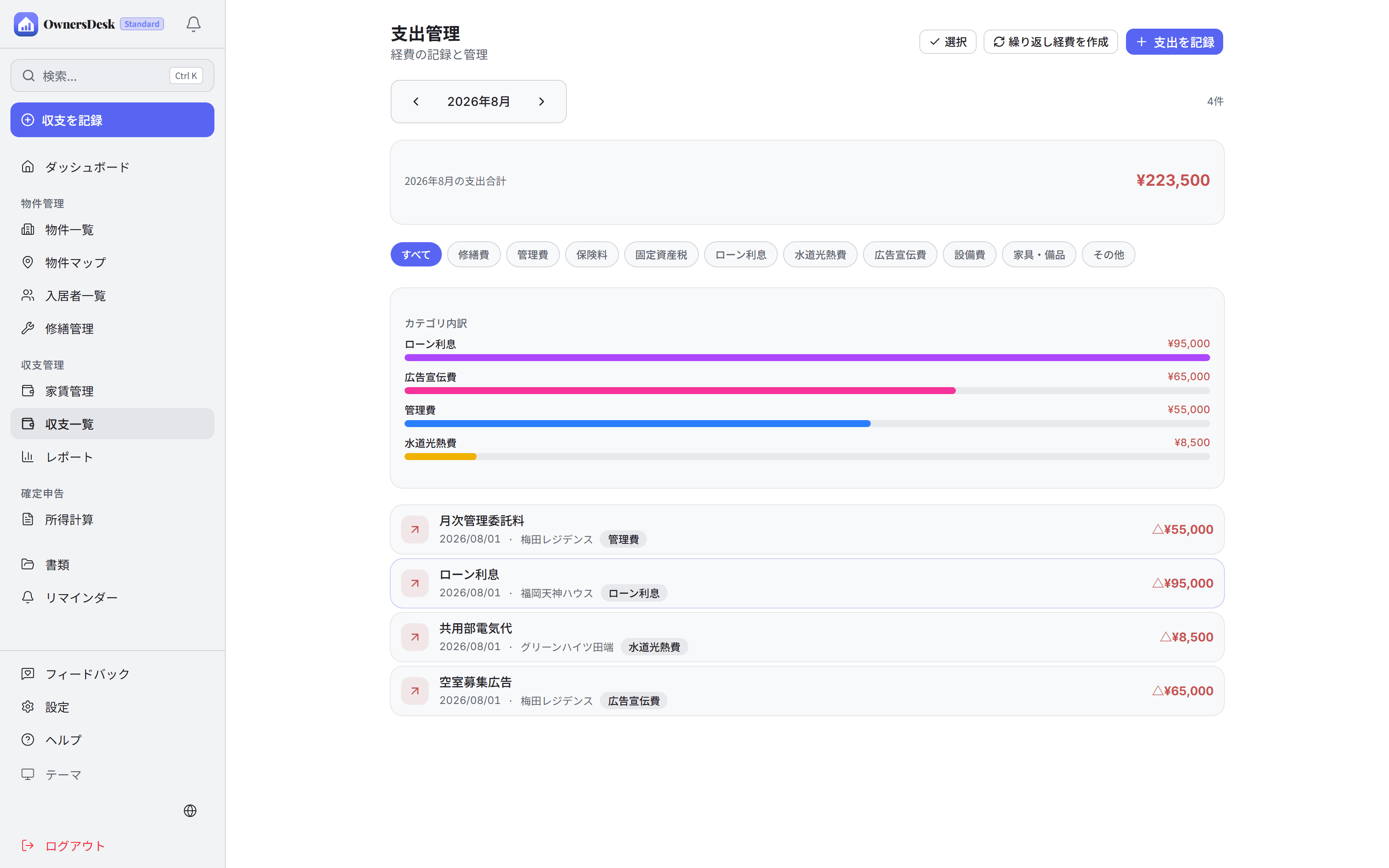Open リマインダー page

112,597
